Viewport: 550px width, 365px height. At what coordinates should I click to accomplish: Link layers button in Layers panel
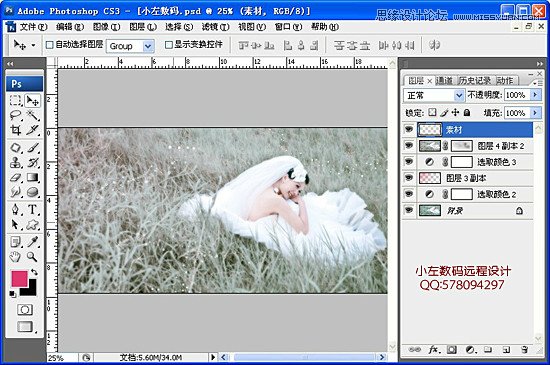click(x=415, y=350)
